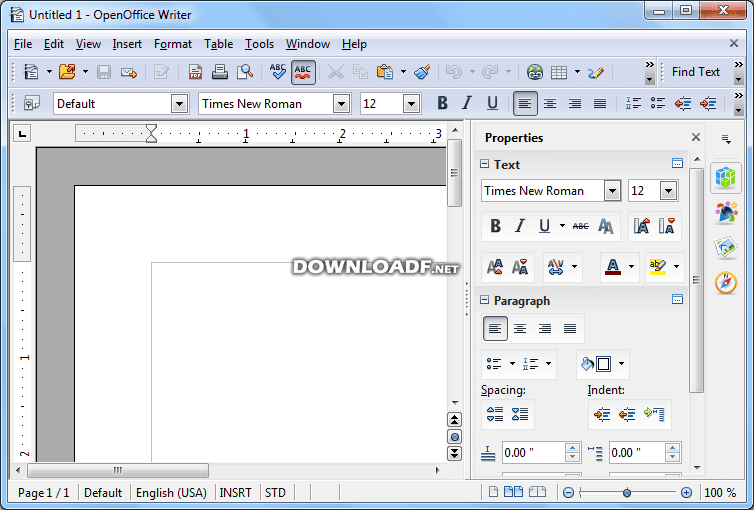Close the Properties sidebar deck
Viewport: 754px width, 510px height.
pyautogui.click(x=695, y=137)
